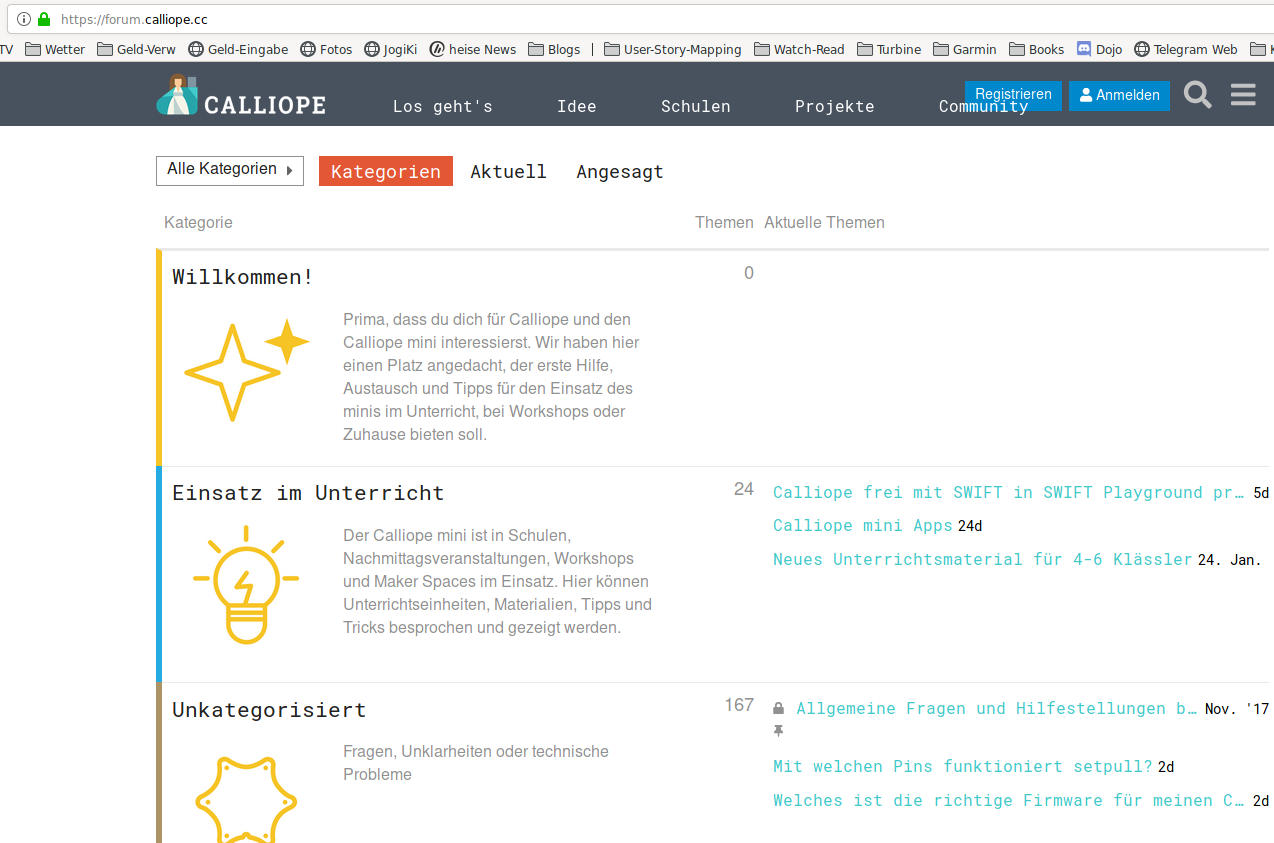This screenshot has height=843, width=1274.
Task: Open the Garmin bookmark folder
Action: pyautogui.click(x=965, y=49)
